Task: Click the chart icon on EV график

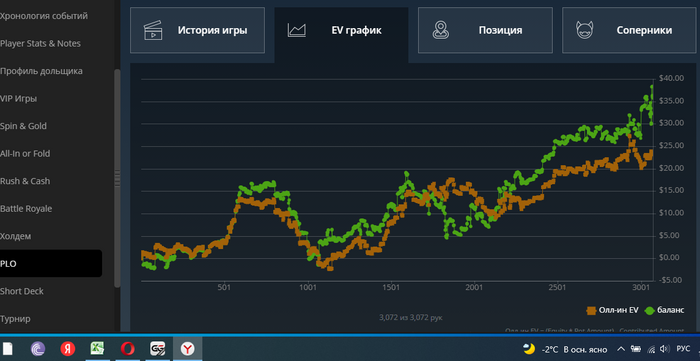Action: click(x=297, y=30)
